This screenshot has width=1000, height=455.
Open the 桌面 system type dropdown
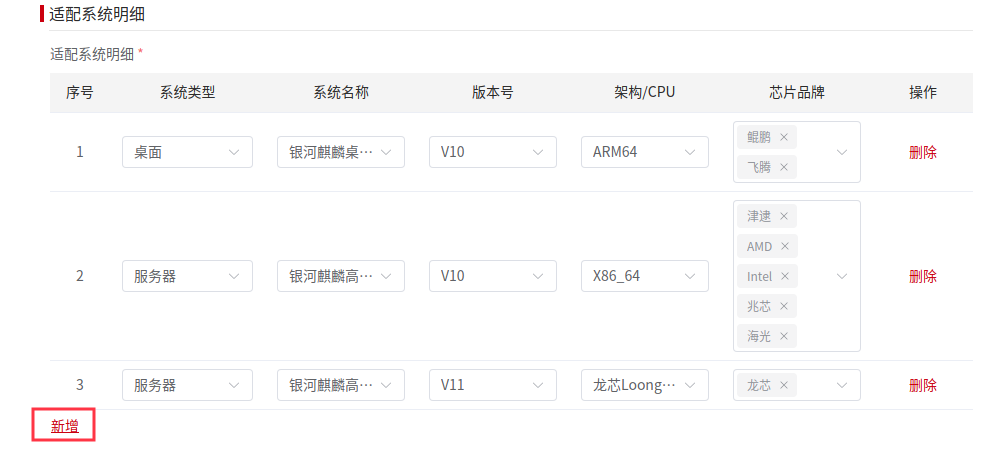tap(187, 152)
